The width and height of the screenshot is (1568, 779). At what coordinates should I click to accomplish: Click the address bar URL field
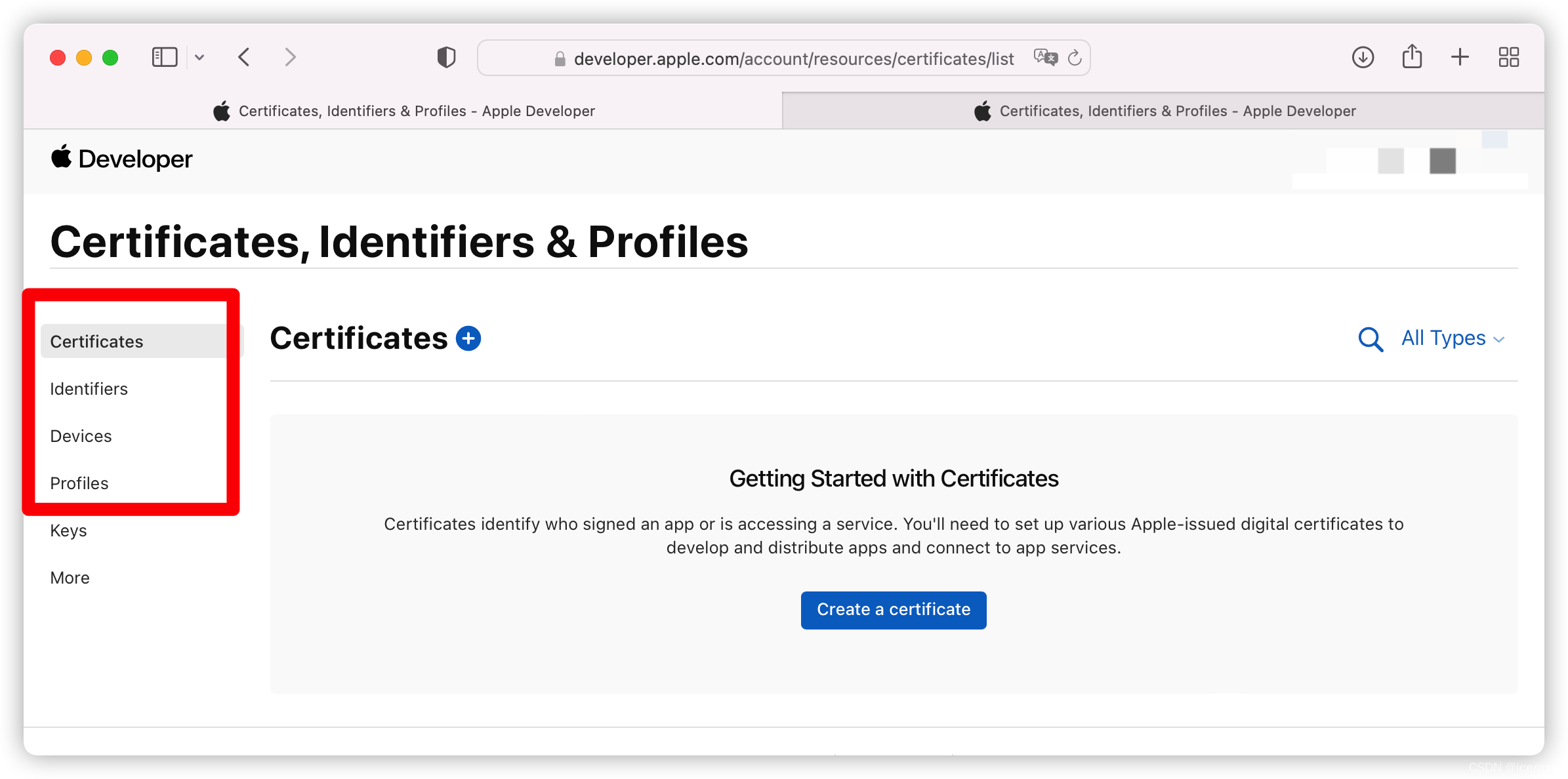784,58
